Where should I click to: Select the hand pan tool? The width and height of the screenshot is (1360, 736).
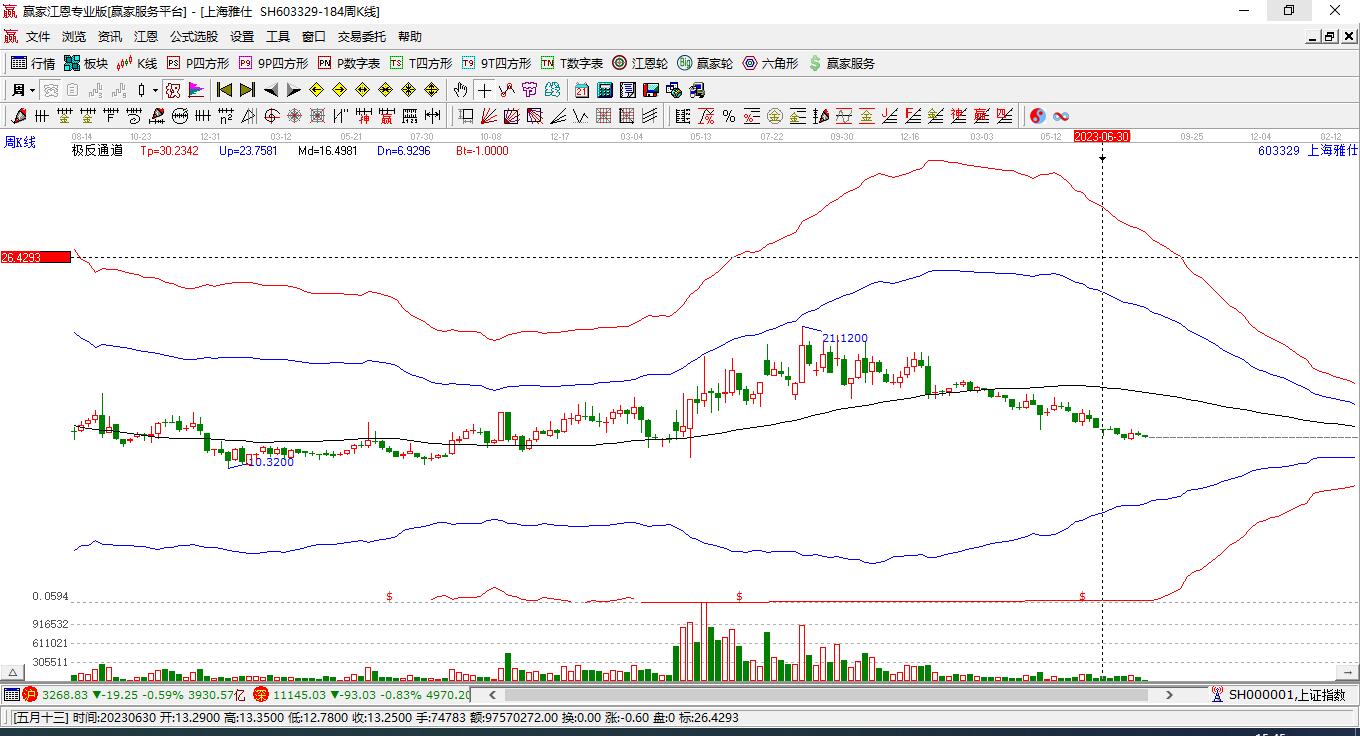pyautogui.click(x=460, y=90)
